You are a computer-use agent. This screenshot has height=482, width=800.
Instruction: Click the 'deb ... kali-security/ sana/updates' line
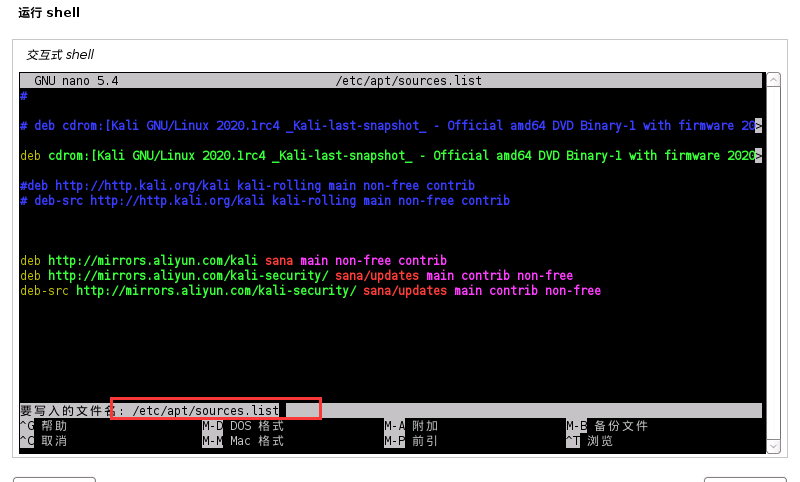(296, 275)
